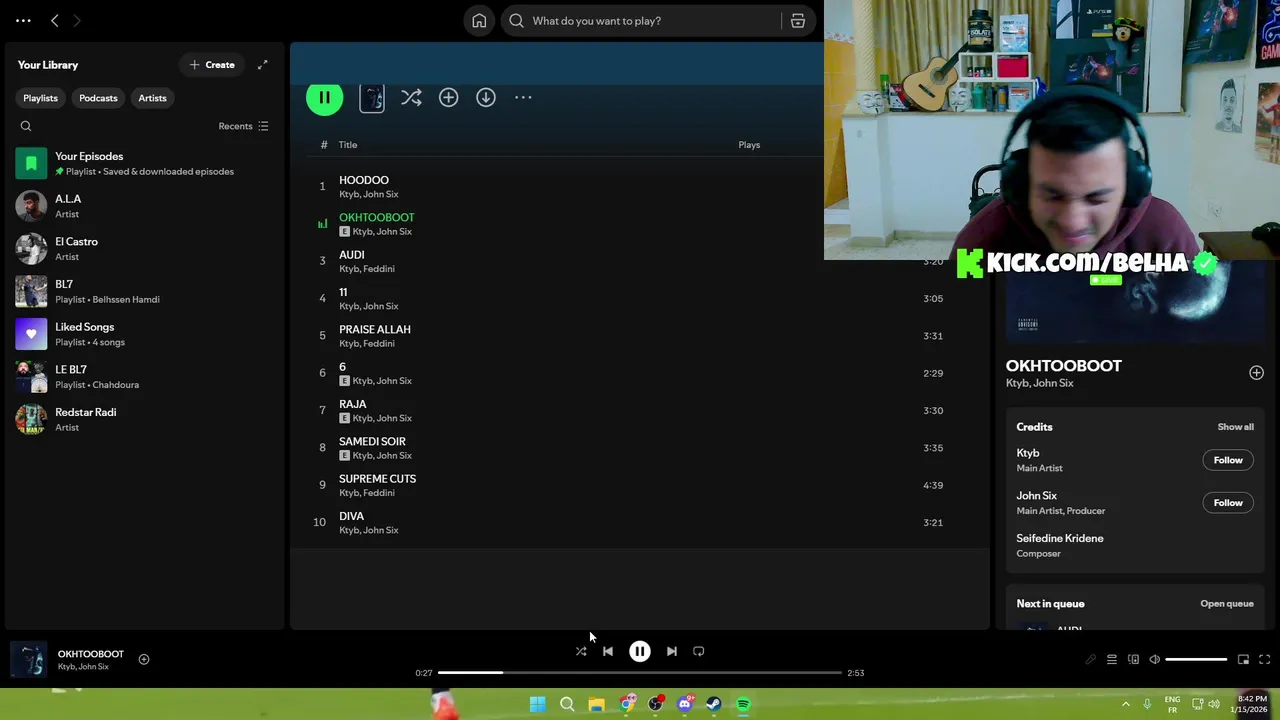This screenshot has width=1280, height=720.
Task: Toggle the queue view icon
Action: 1112,660
